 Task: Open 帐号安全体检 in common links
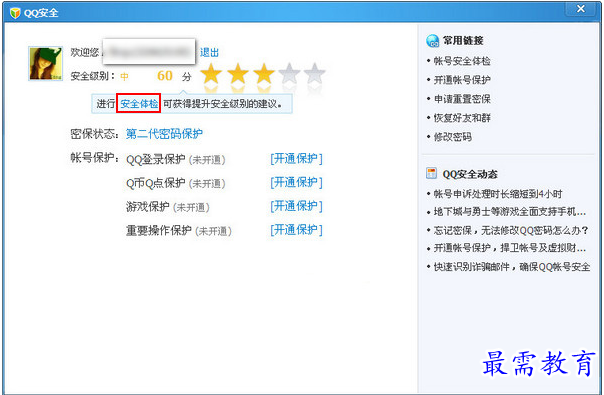point(462,61)
